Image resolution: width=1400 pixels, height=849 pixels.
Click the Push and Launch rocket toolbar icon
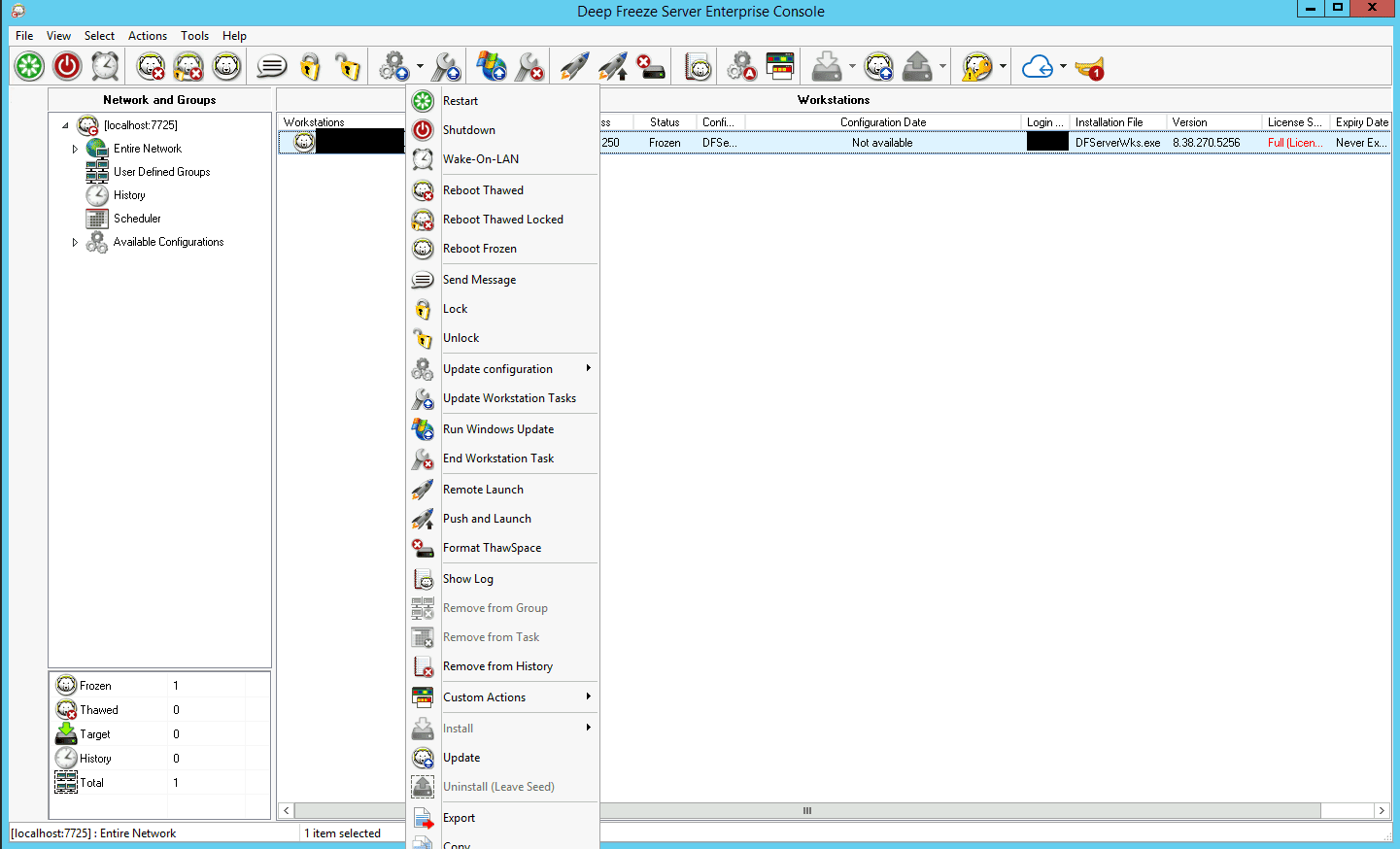[613, 66]
